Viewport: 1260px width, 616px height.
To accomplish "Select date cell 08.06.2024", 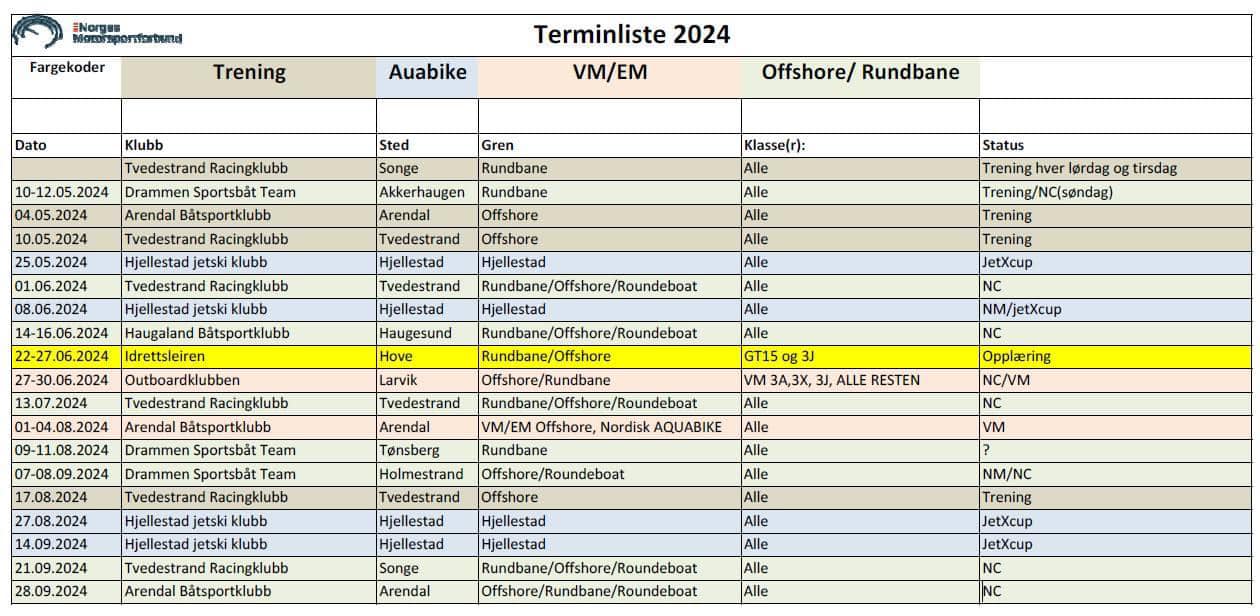I will [66, 309].
